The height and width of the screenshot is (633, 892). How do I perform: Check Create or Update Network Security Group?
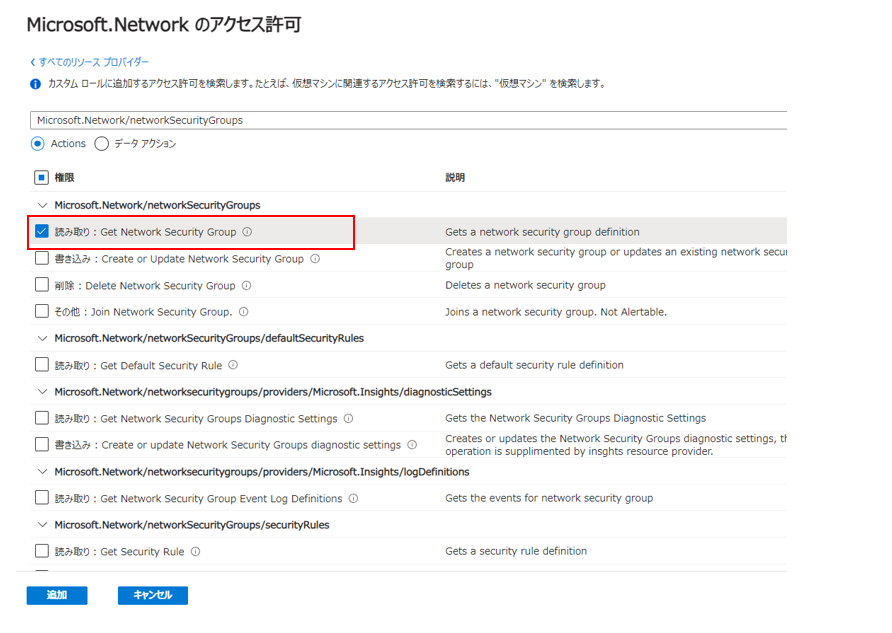pos(42,258)
